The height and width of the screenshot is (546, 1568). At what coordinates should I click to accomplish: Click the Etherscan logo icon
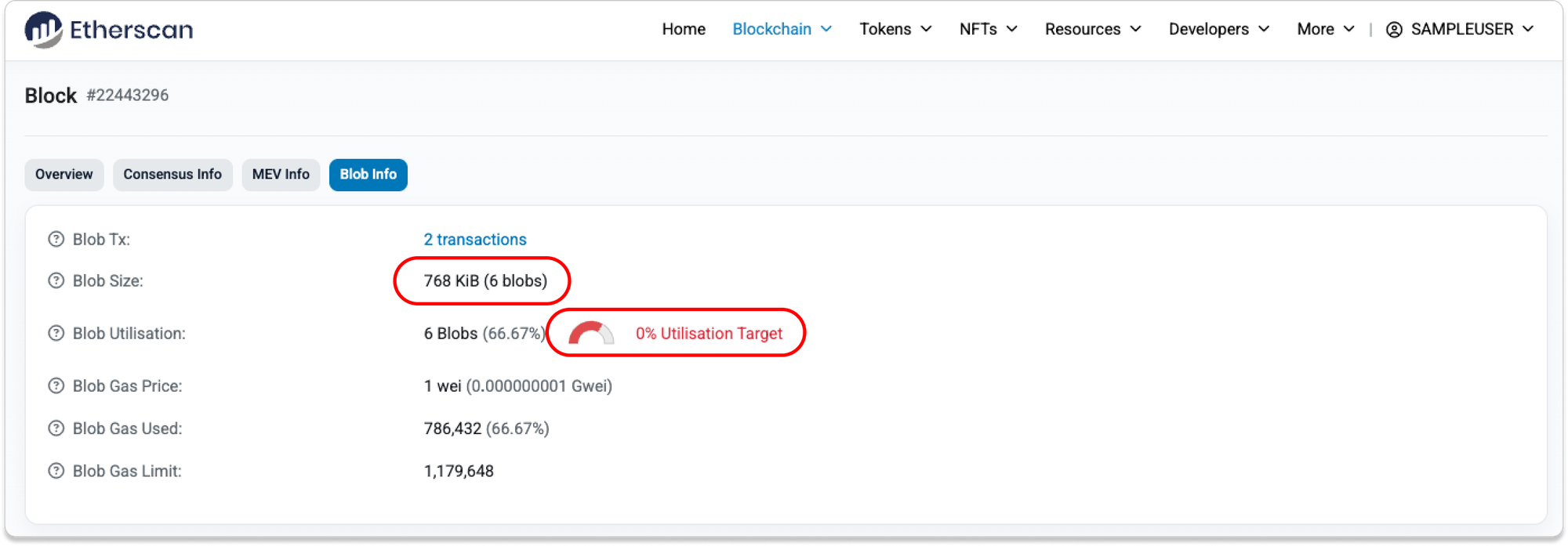(43, 30)
